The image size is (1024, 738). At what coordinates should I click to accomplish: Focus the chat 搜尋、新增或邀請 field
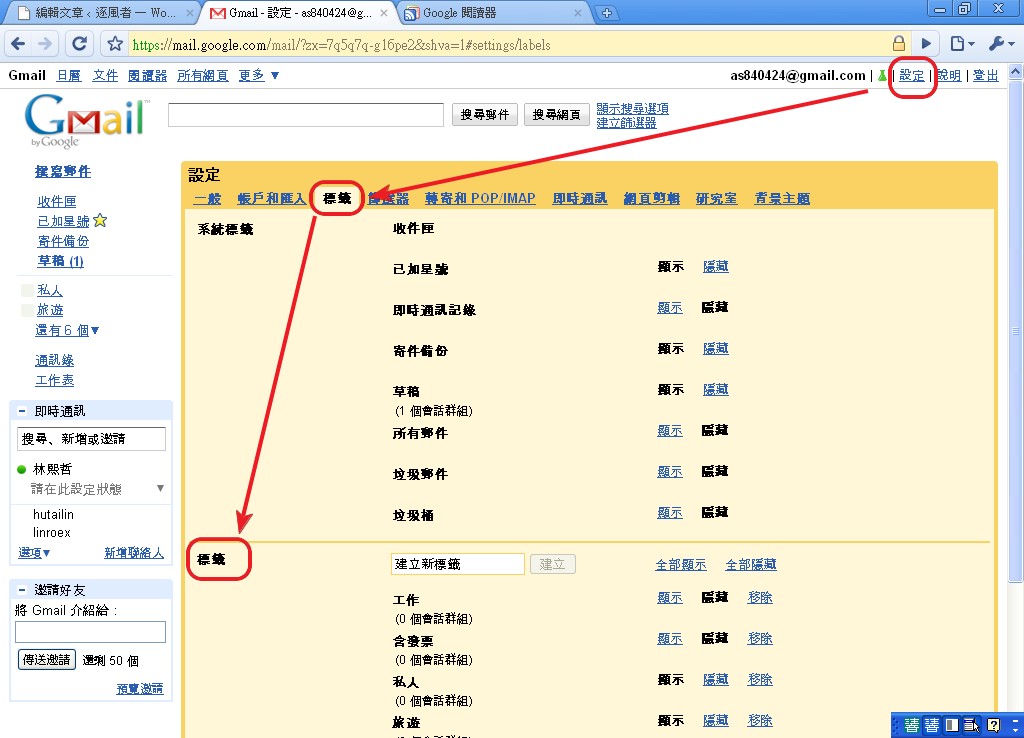[91, 439]
